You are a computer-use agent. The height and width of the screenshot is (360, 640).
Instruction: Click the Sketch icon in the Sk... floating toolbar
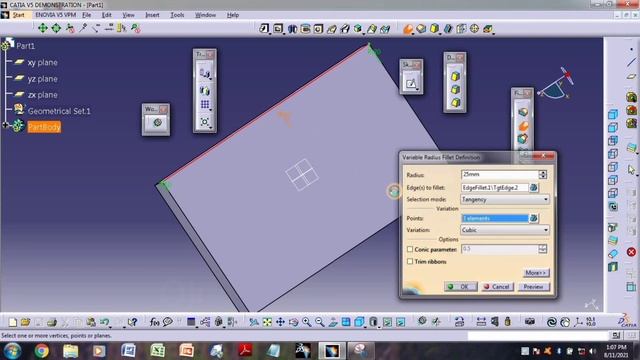tap(411, 84)
